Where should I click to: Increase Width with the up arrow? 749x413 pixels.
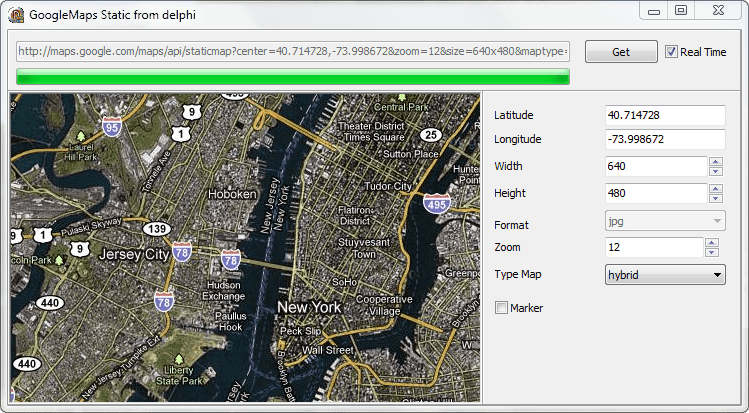715,161
